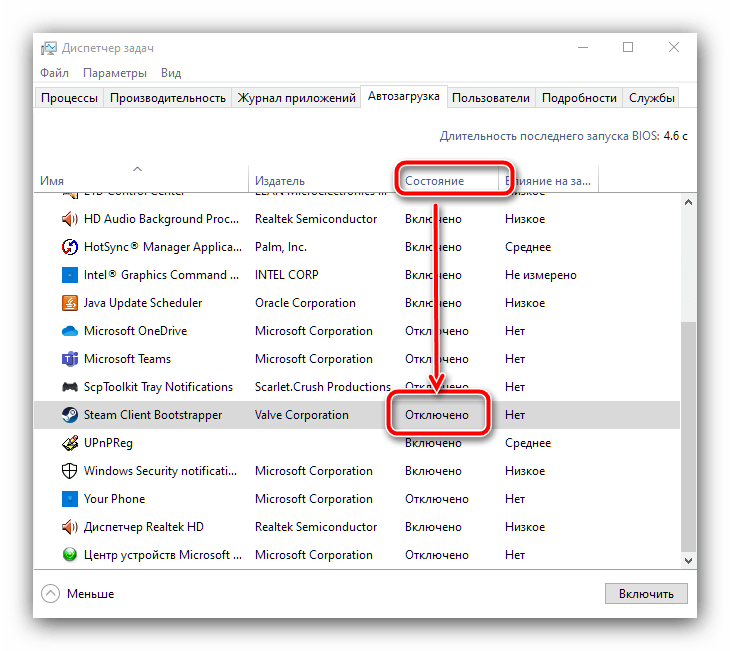Select the HD Audio Background Proc... row name
Viewport: 730px width, 651px height.
tap(161, 219)
